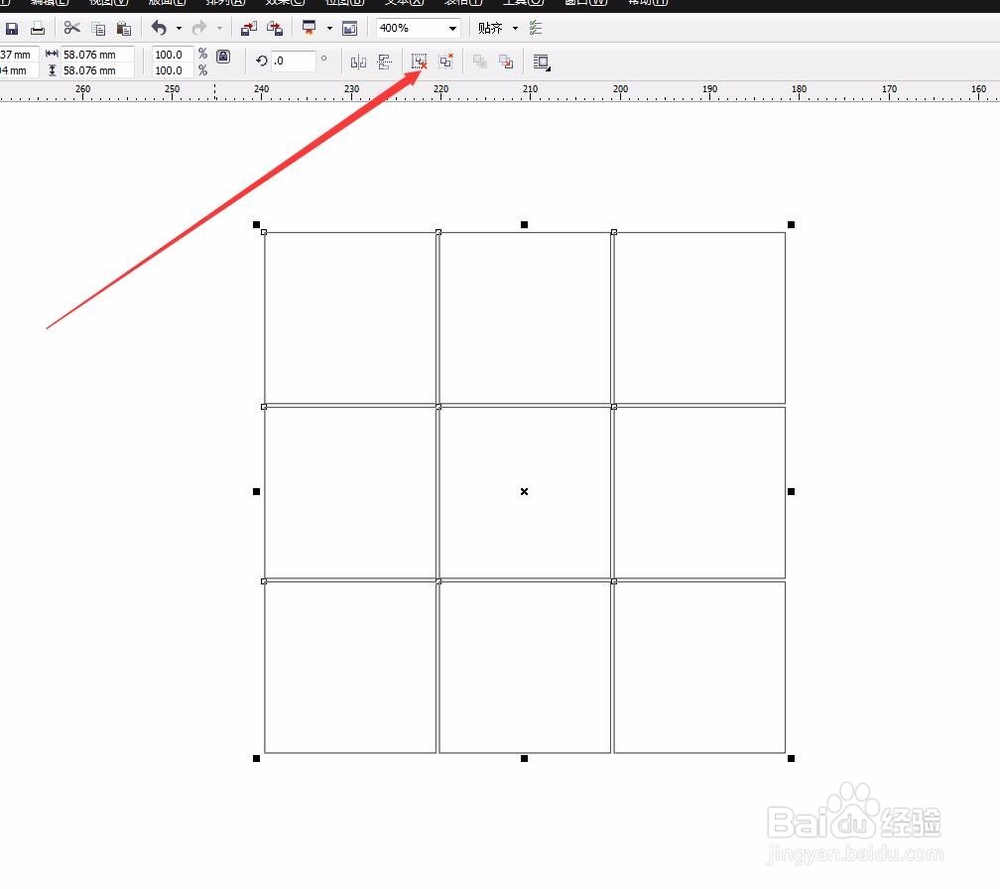The image size is (1000, 889).
Task: Click the left-middle selection handle
Action: coord(256,491)
